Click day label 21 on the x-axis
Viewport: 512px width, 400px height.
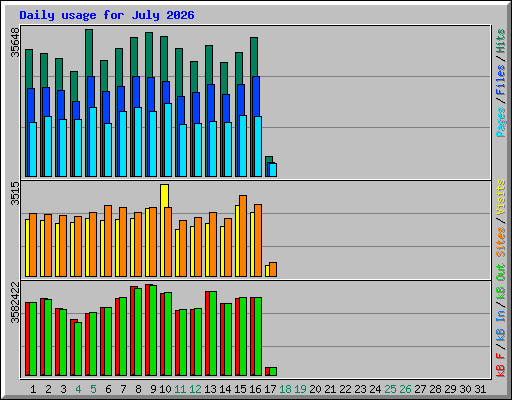(x=330, y=389)
